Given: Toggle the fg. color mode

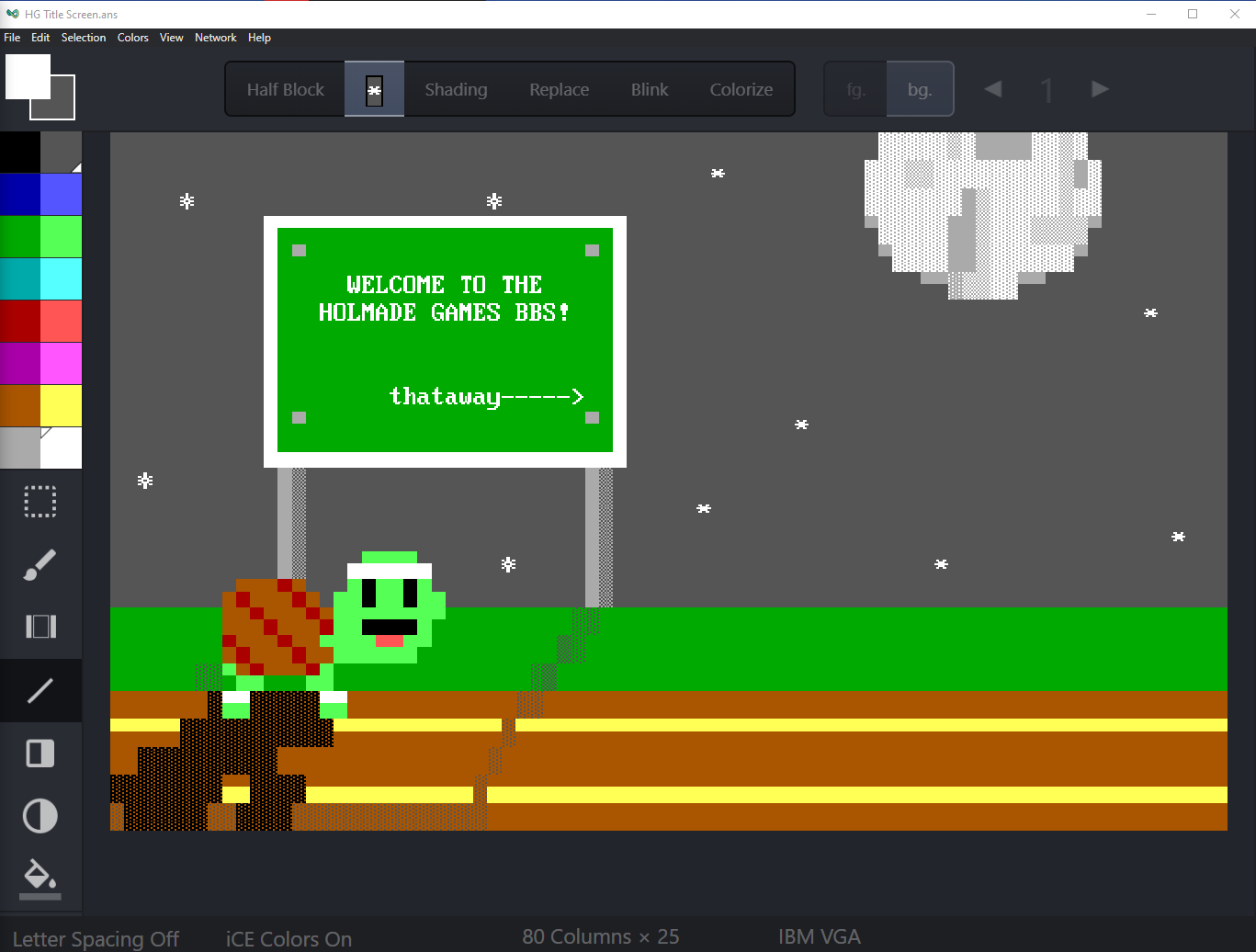Looking at the screenshot, I should [856, 89].
